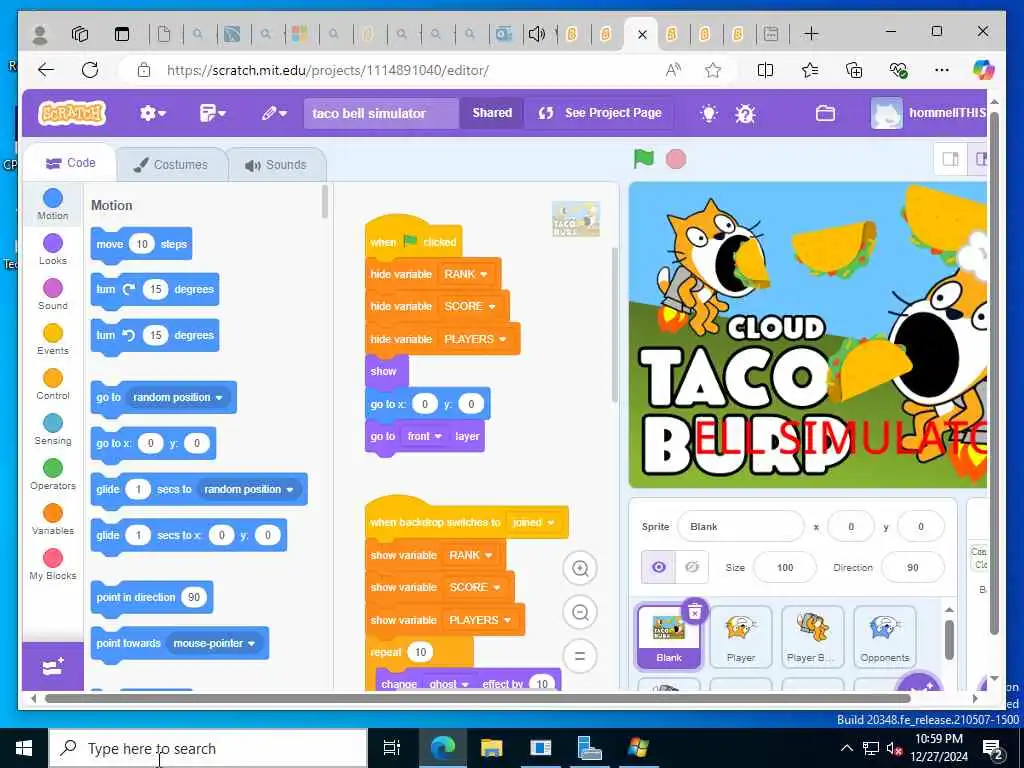Open the Debug bug icon
The width and height of the screenshot is (1024, 768).
click(x=744, y=114)
